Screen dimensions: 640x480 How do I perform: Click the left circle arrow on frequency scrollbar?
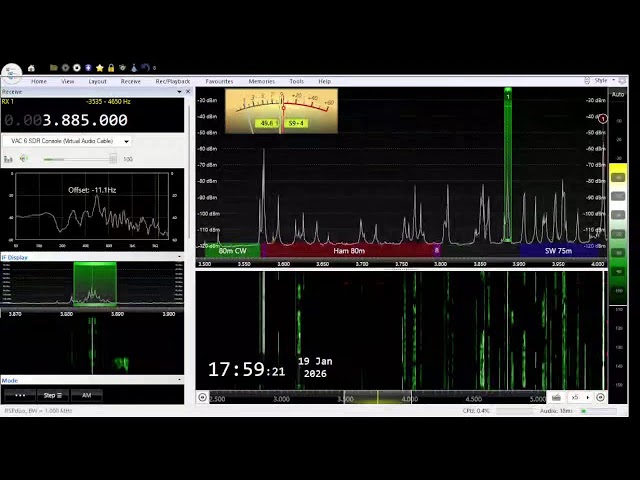(202, 397)
